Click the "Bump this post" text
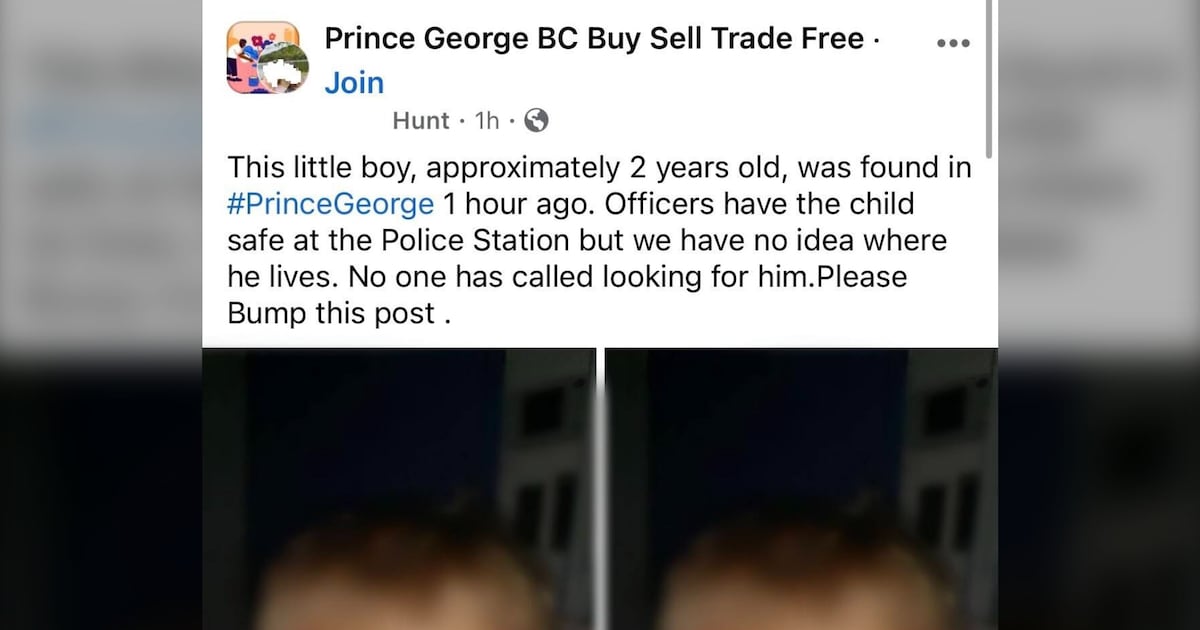 332,313
